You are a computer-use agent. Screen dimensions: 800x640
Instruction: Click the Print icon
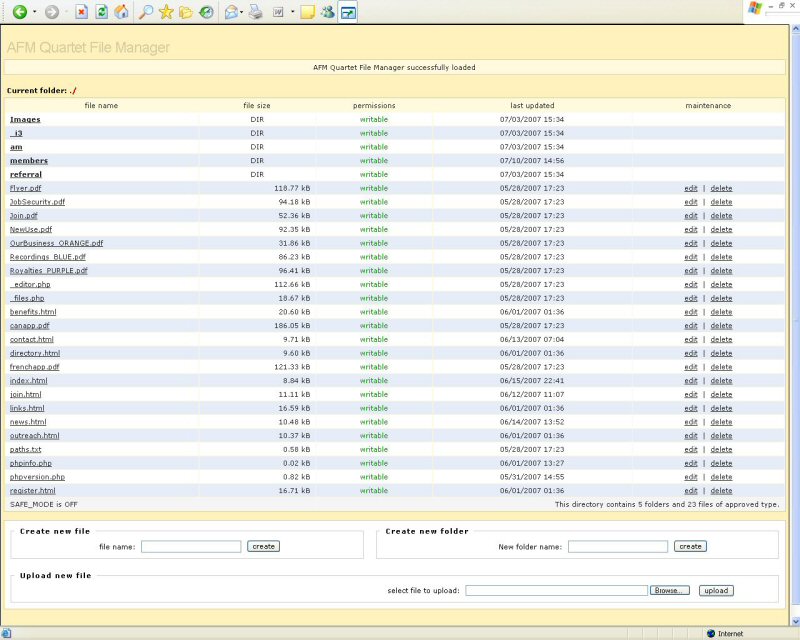(256, 12)
